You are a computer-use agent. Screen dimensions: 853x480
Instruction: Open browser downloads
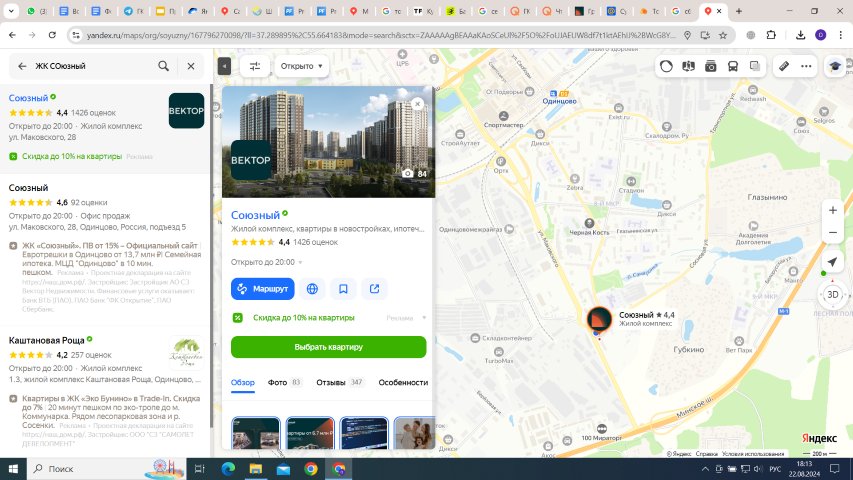[x=800, y=35]
